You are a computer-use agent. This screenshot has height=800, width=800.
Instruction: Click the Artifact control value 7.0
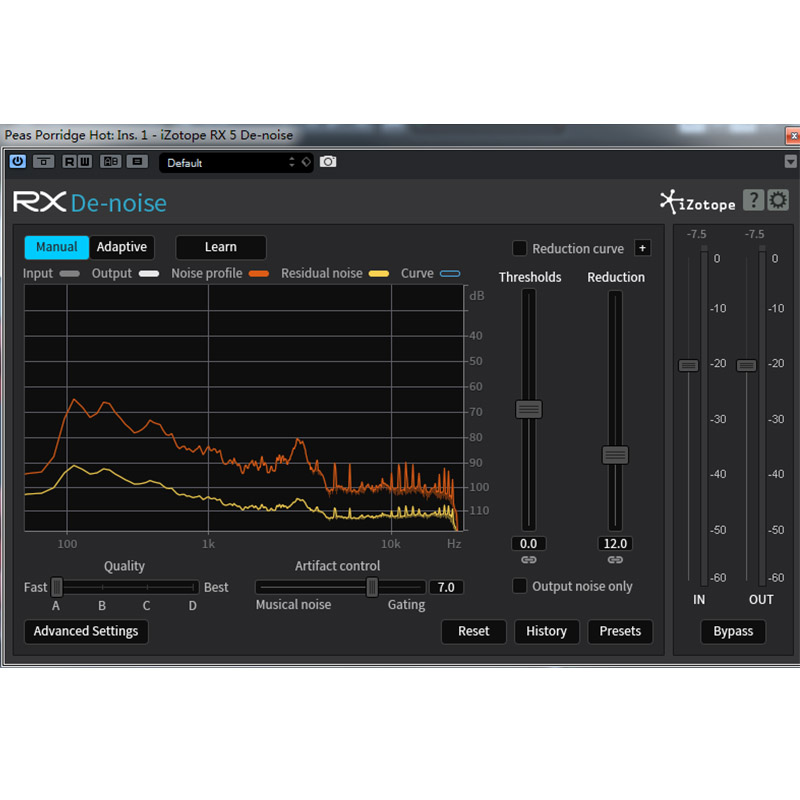point(446,587)
